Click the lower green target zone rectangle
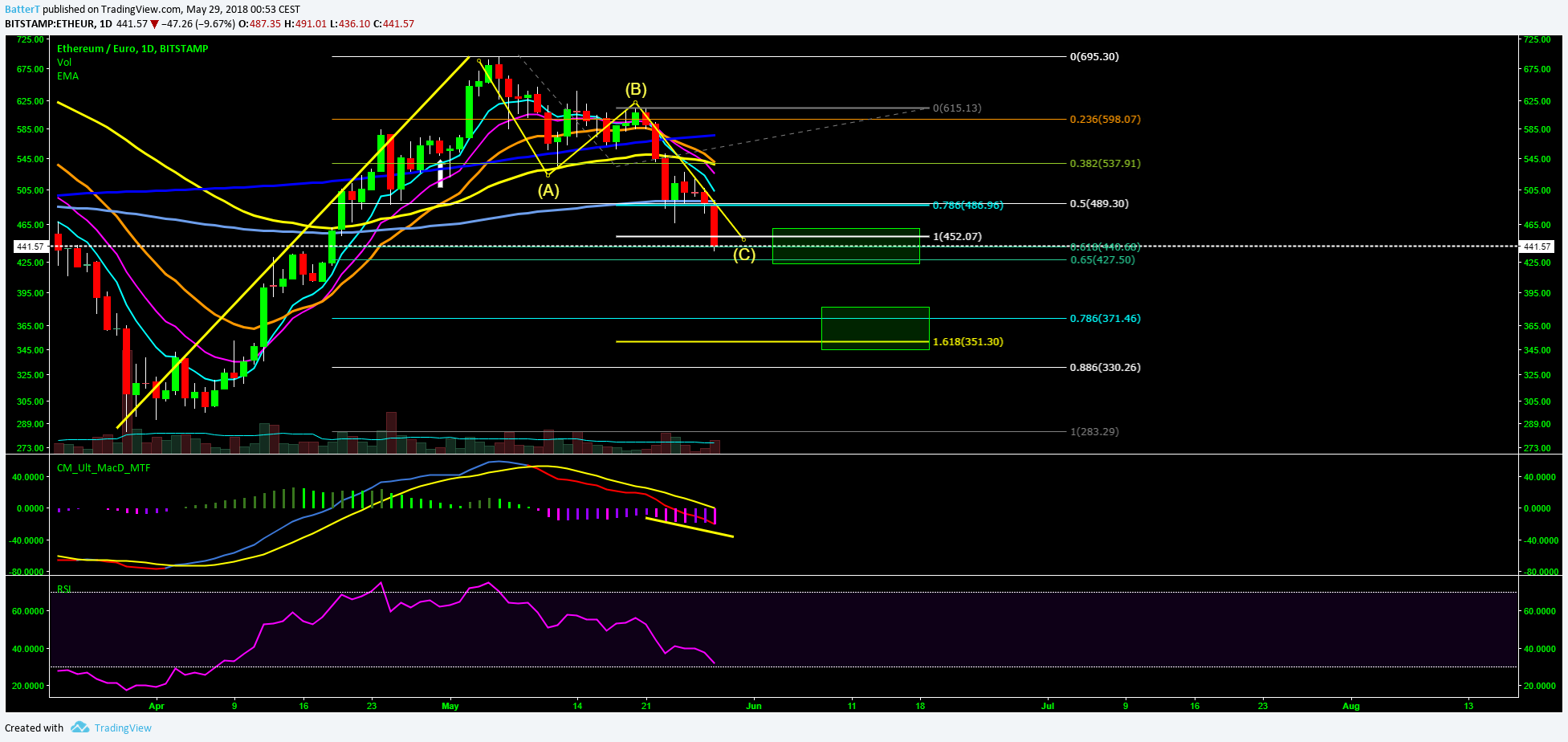This screenshot has height=742, width=1568. pos(875,328)
